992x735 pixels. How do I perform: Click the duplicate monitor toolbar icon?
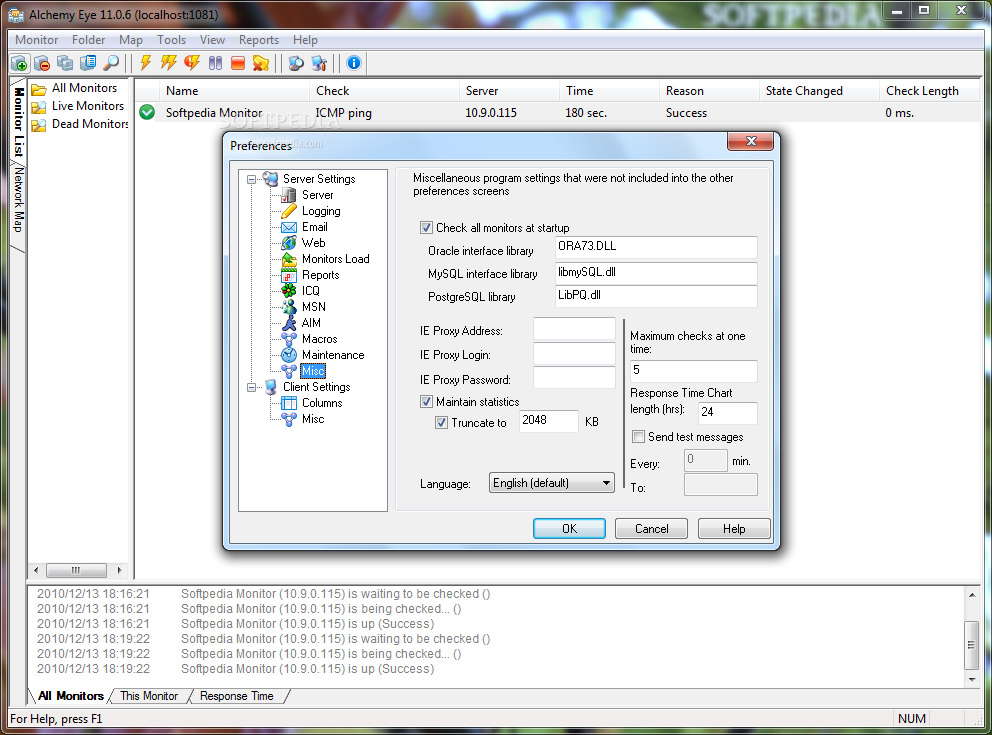coord(65,63)
